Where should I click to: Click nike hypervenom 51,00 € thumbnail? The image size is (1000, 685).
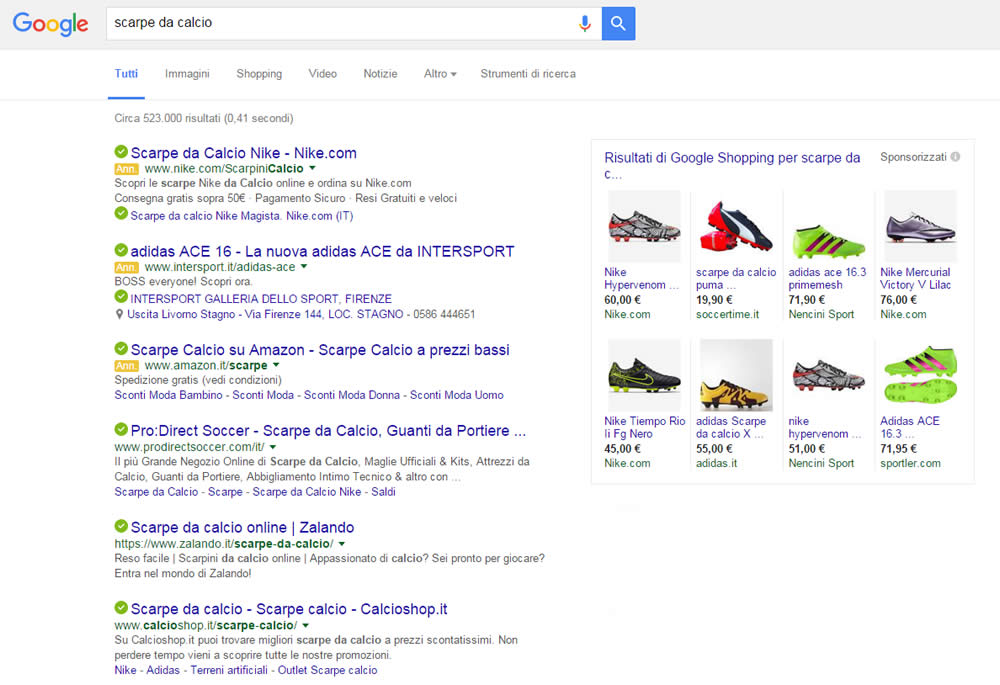828,375
